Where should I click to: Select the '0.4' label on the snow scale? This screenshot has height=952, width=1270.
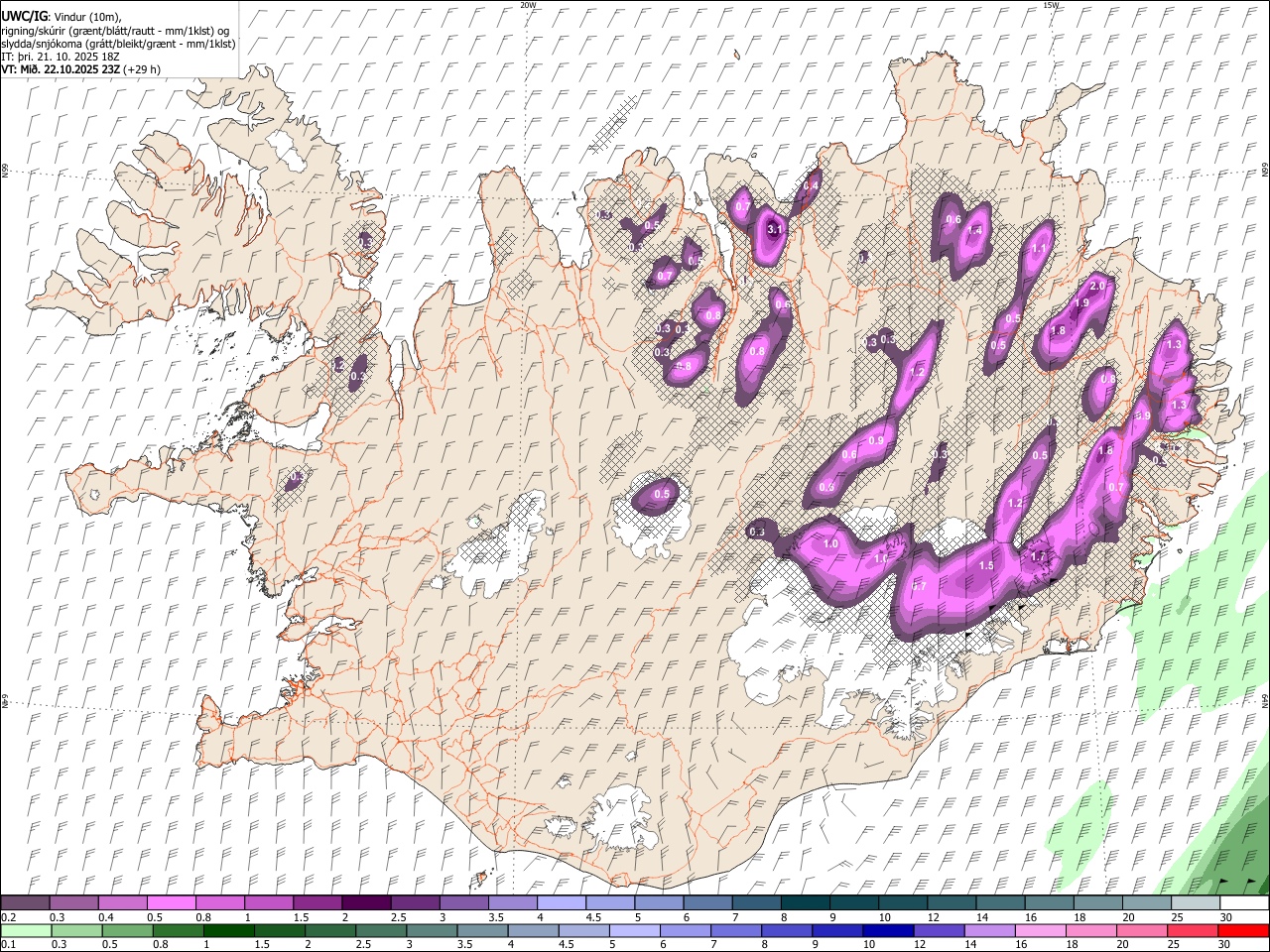pos(105,917)
